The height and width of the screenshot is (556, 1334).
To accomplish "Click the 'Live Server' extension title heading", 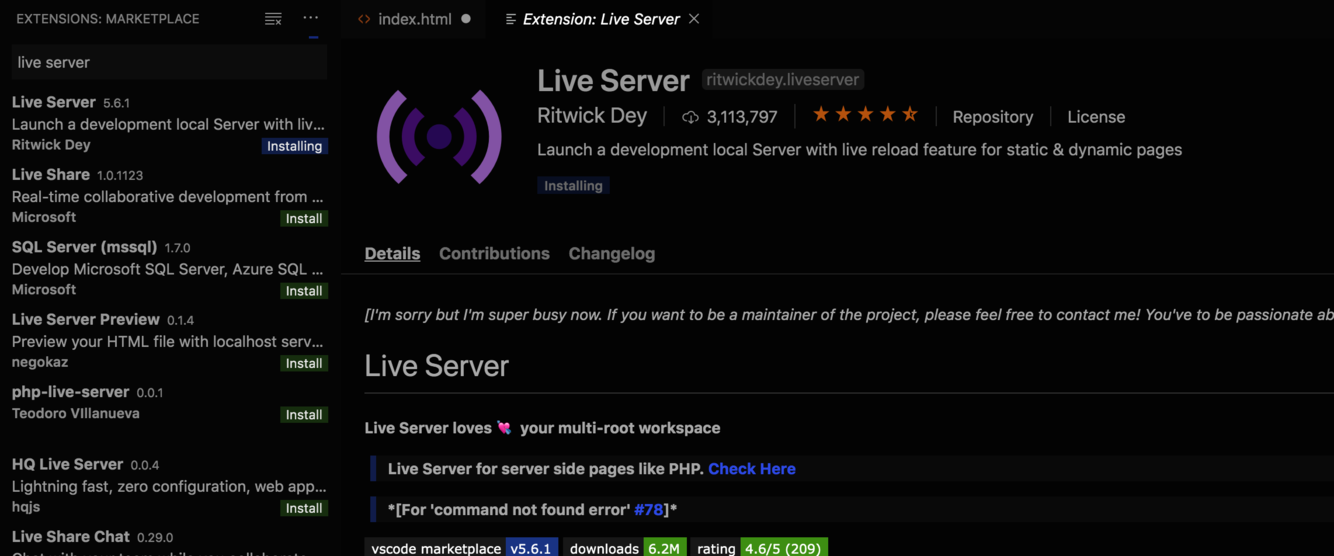I will 613,80.
